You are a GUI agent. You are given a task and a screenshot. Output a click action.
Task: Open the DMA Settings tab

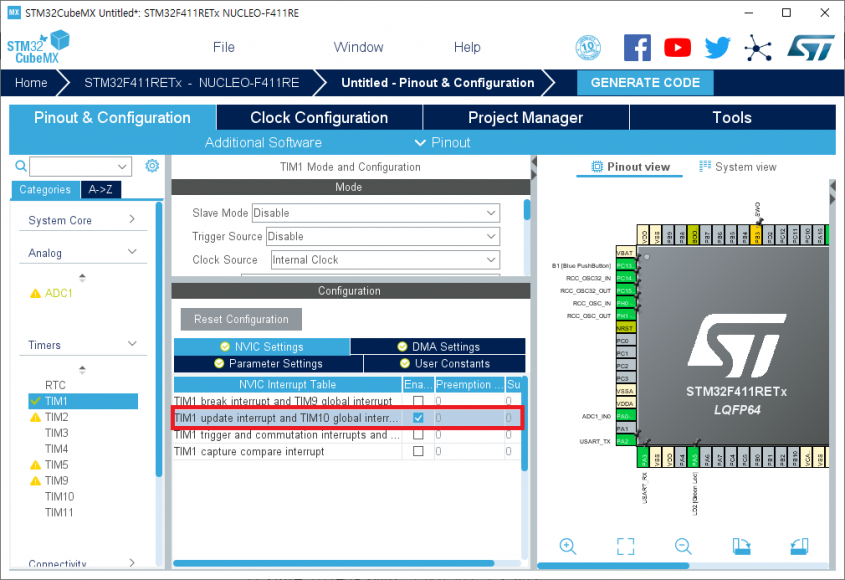point(438,347)
